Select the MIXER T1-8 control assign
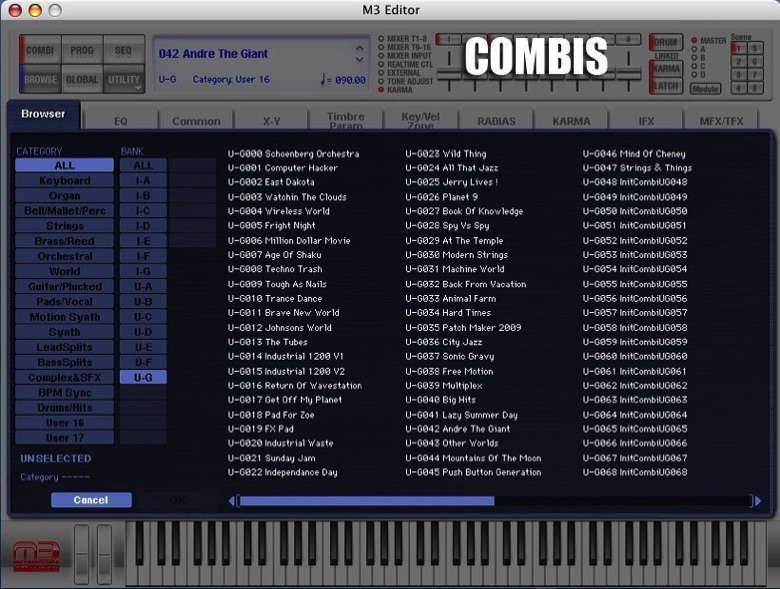The image size is (780, 589). 381,39
